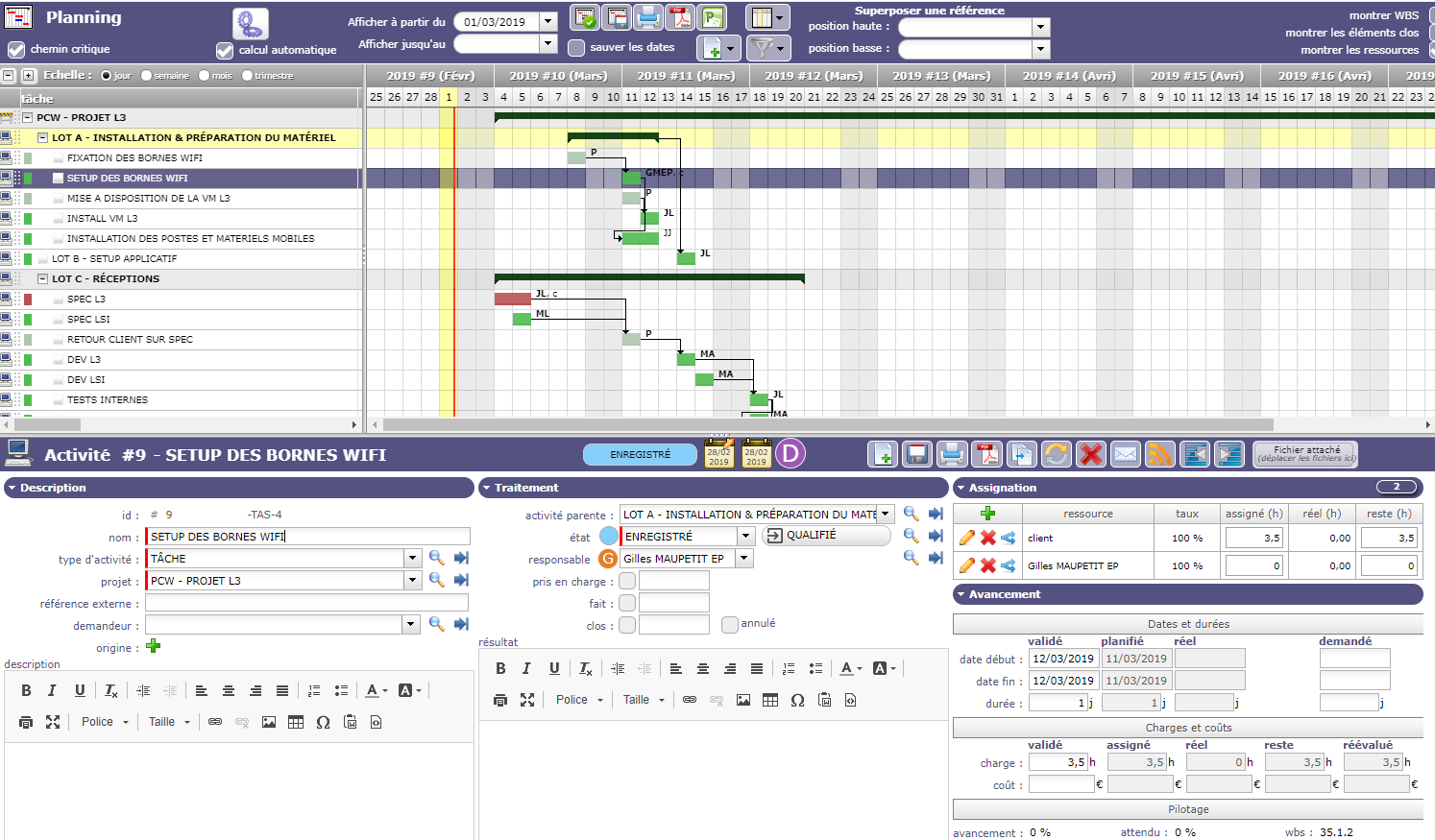Save the activity with the floppy disk icon

click(x=917, y=454)
